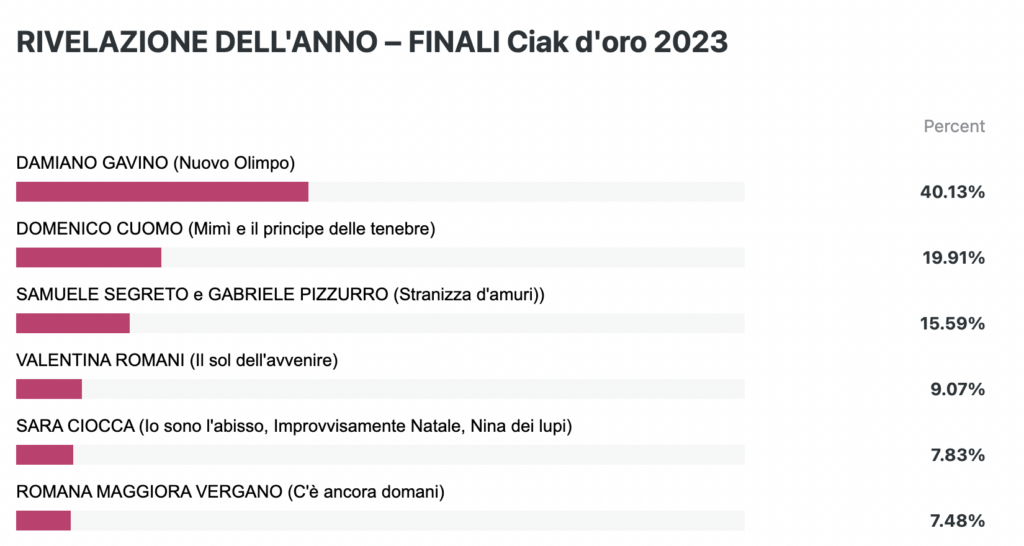Click the ROMANA MAGGIORA VERGANO result bar
The width and height of the screenshot is (1024, 546).
(x=380, y=521)
